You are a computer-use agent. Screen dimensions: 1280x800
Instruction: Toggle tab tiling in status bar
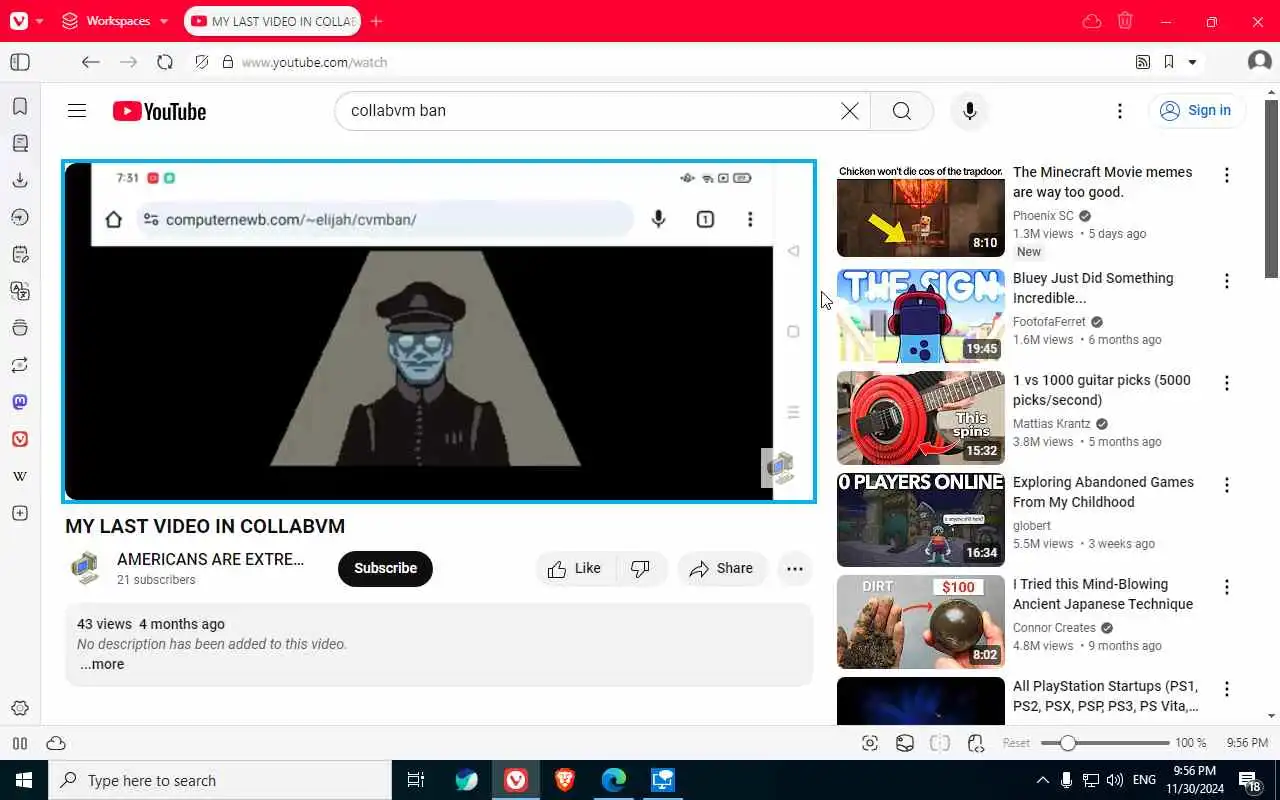(940, 743)
